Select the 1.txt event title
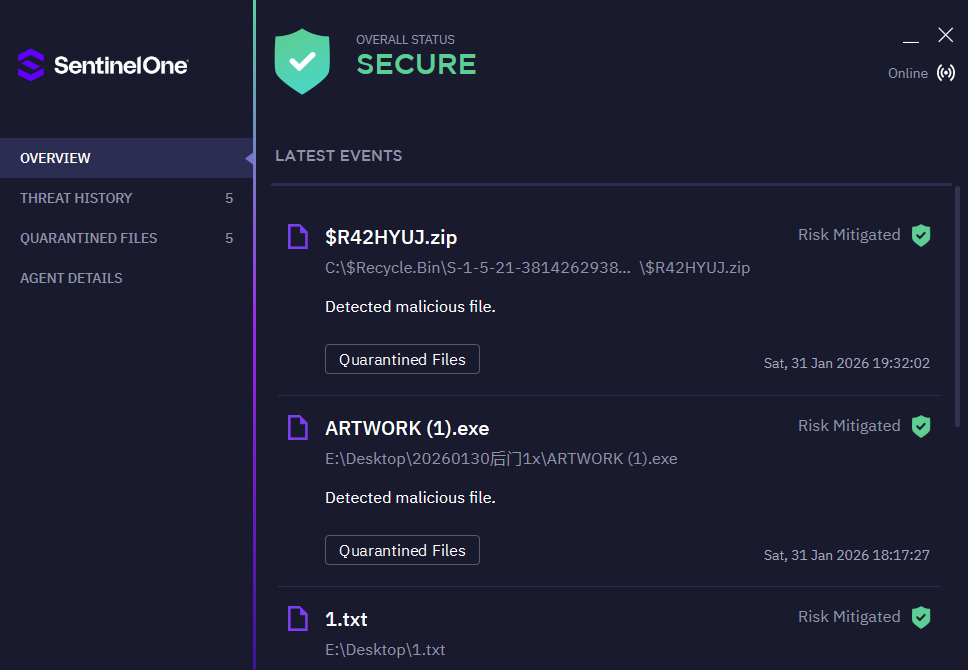This screenshot has height=670, width=968. coord(346,619)
